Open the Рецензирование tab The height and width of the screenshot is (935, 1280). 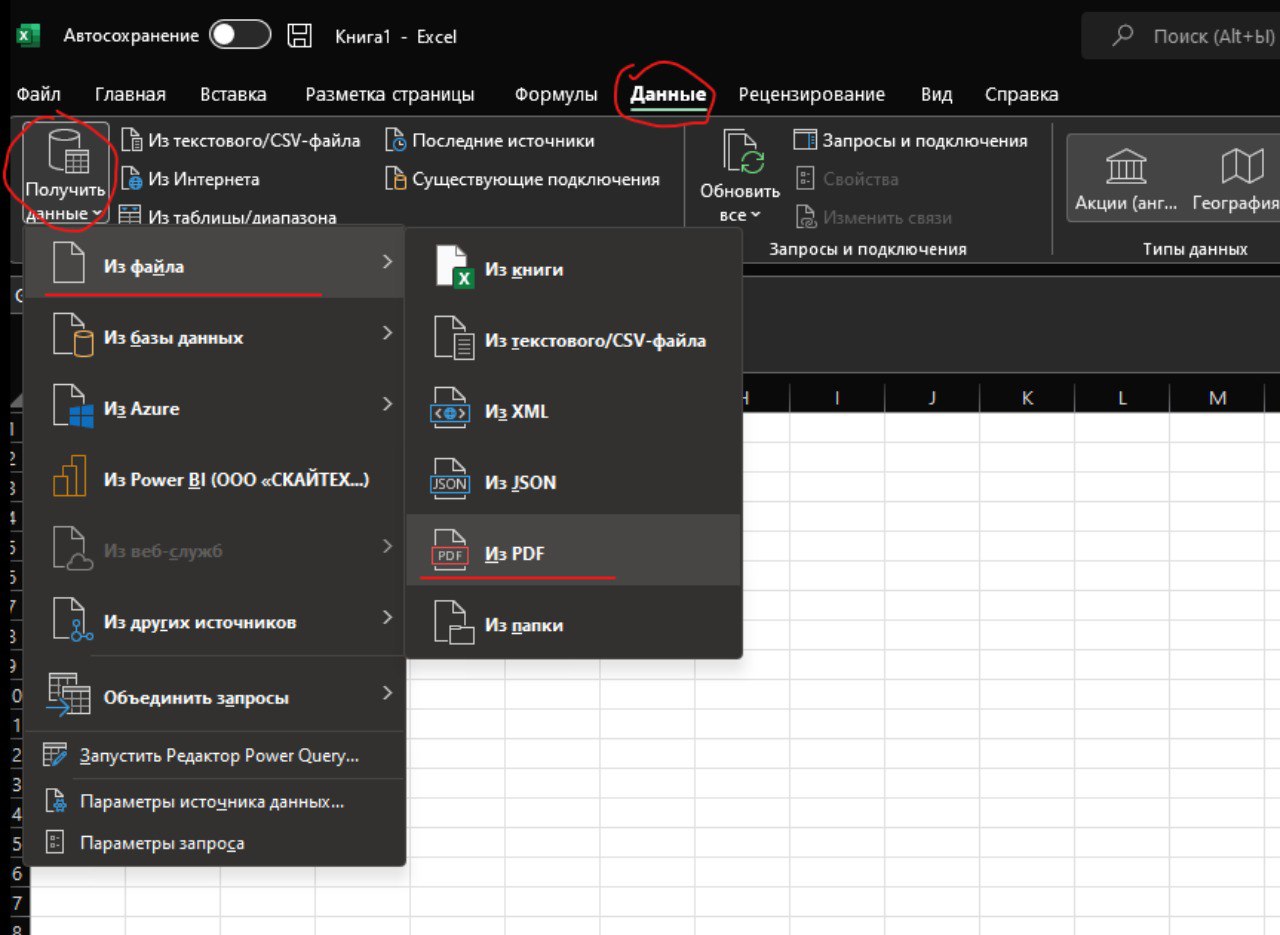tap(811, 95)
